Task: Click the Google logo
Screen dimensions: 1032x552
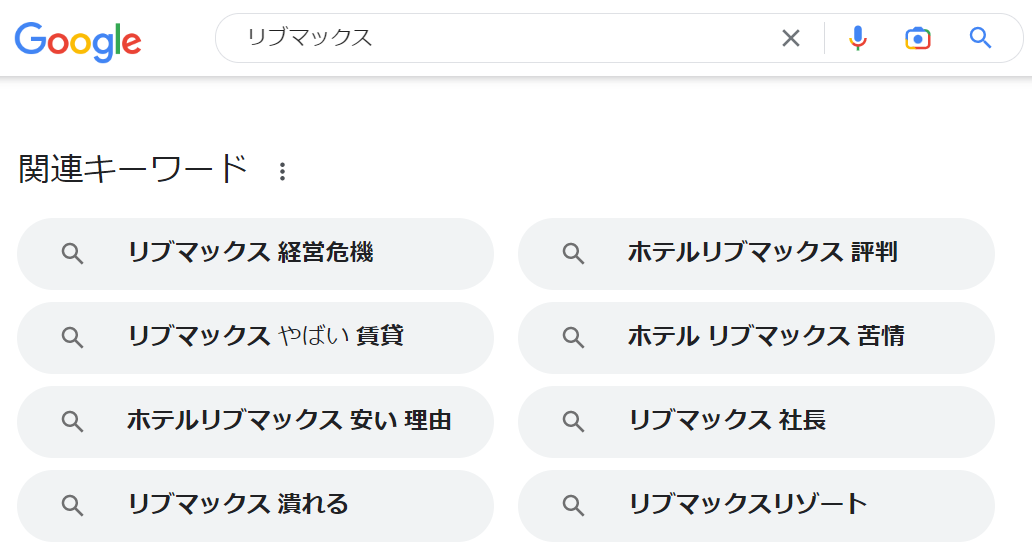Action: click(x=78, y=39)
